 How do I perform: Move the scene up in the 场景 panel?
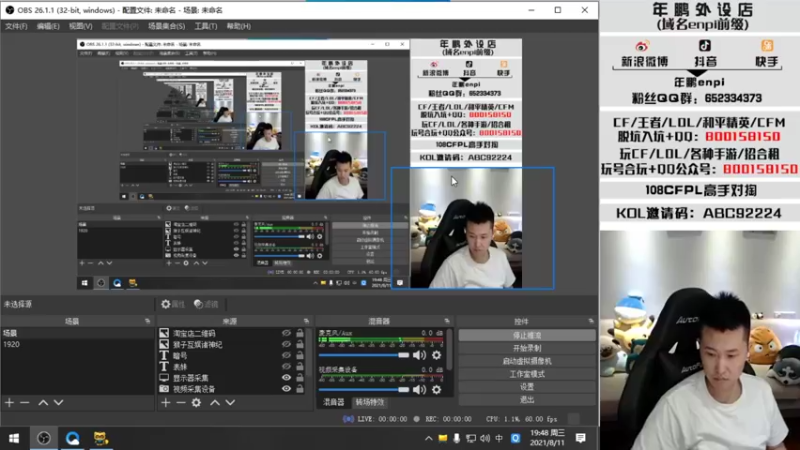[x=43, y=403]
